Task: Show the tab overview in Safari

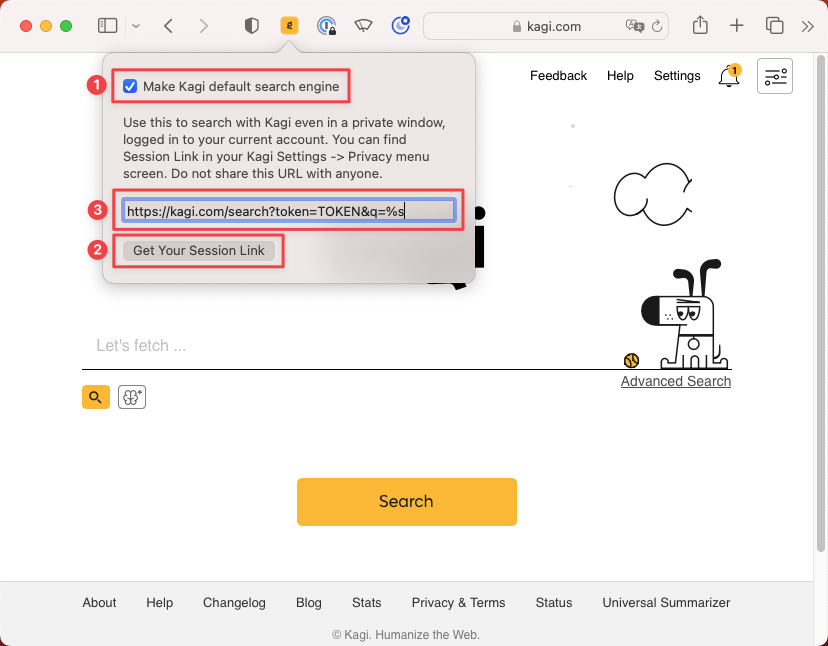Action: click(775, 26)
